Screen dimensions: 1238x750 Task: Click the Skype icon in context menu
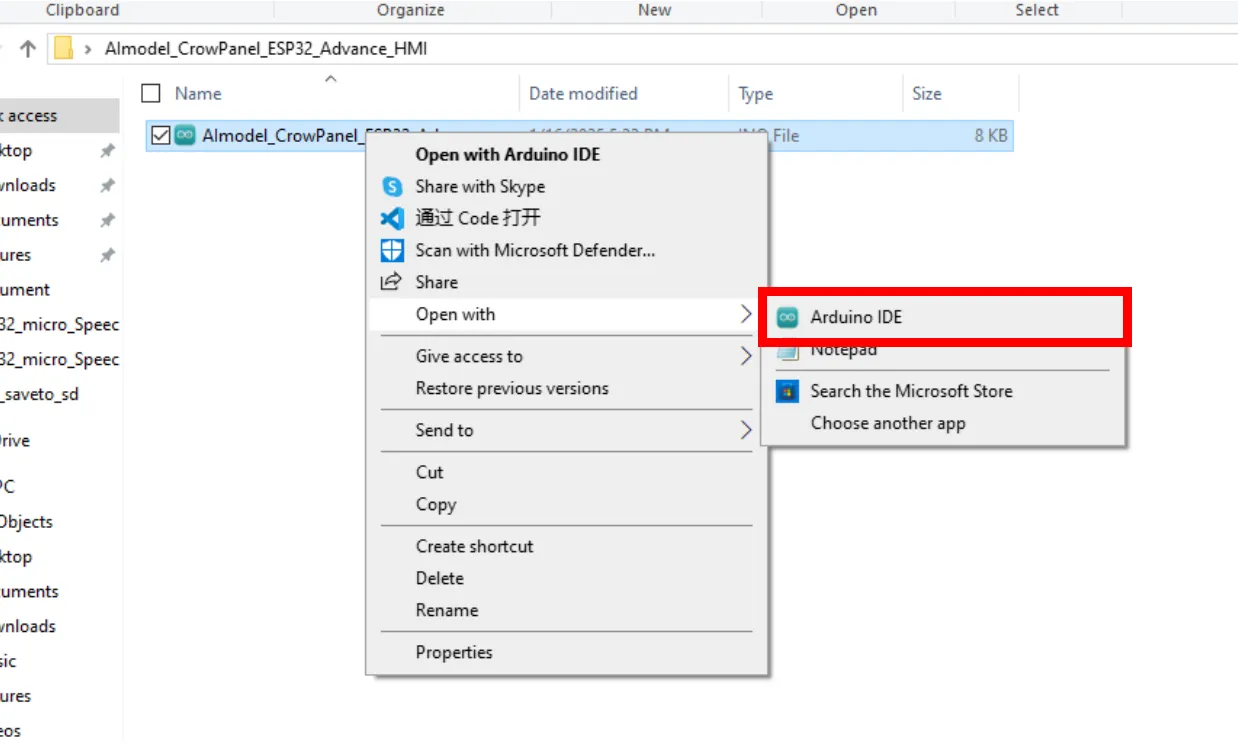click(x=392, y=187)
